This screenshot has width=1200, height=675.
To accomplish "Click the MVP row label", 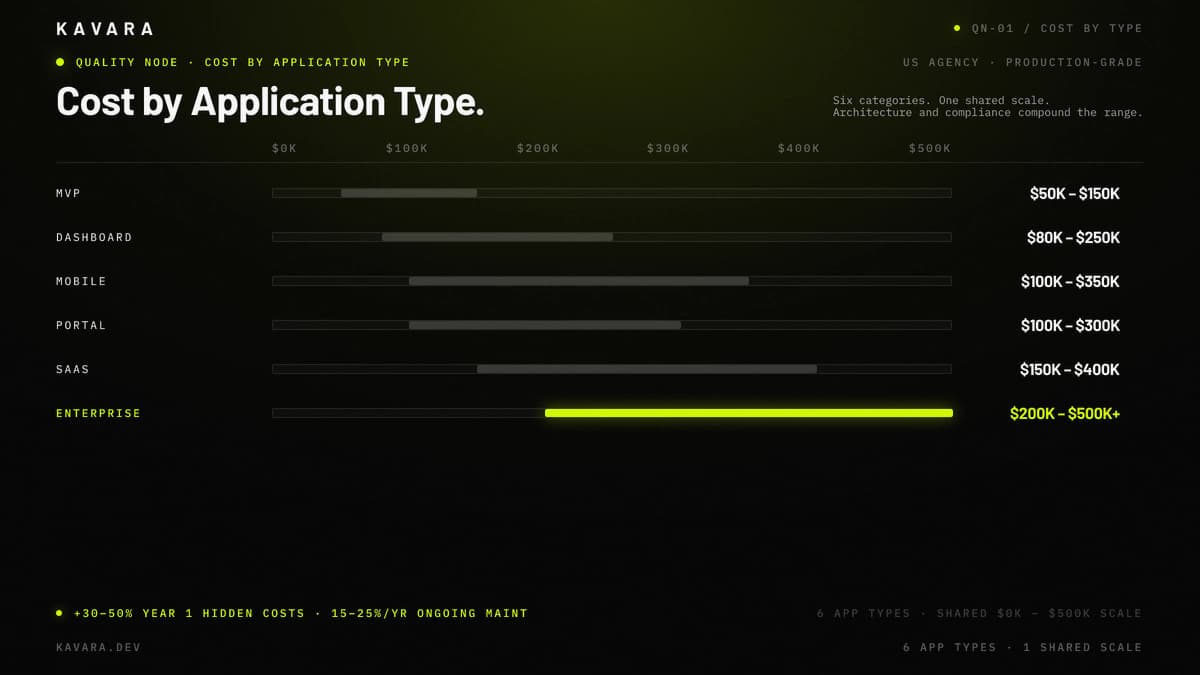I will pos(68,193).
